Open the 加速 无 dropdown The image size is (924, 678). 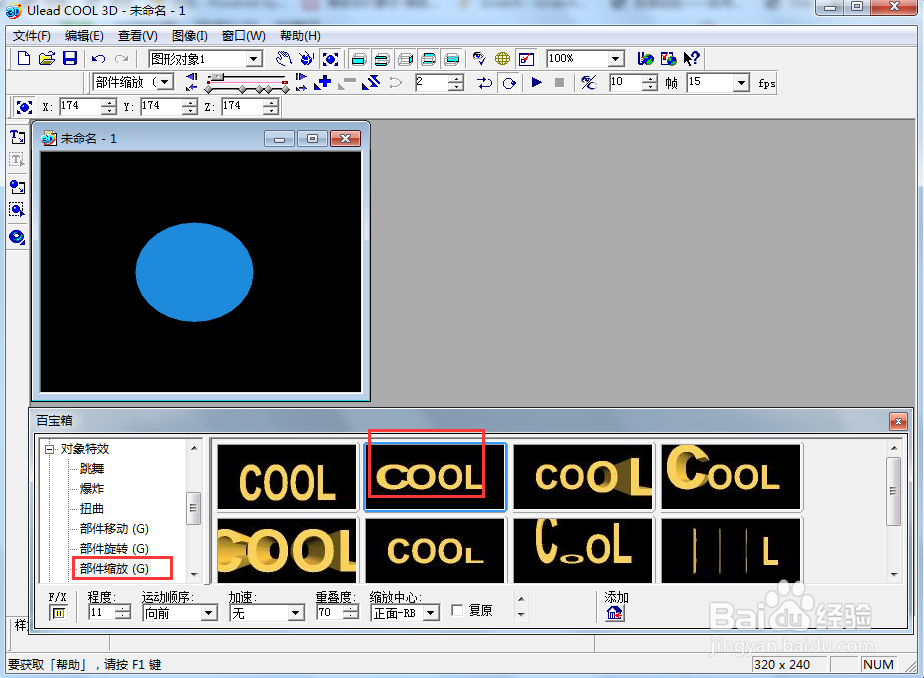(295, 613)
